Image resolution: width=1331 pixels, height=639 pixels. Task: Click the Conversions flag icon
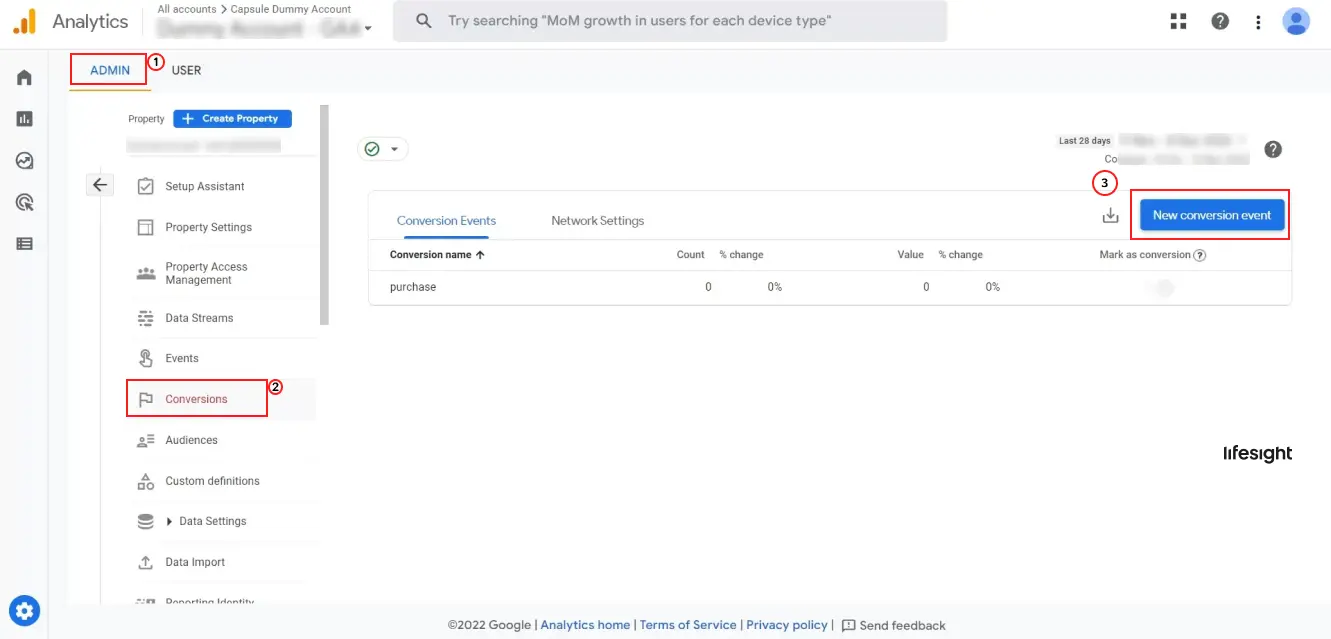click(146, 399)
